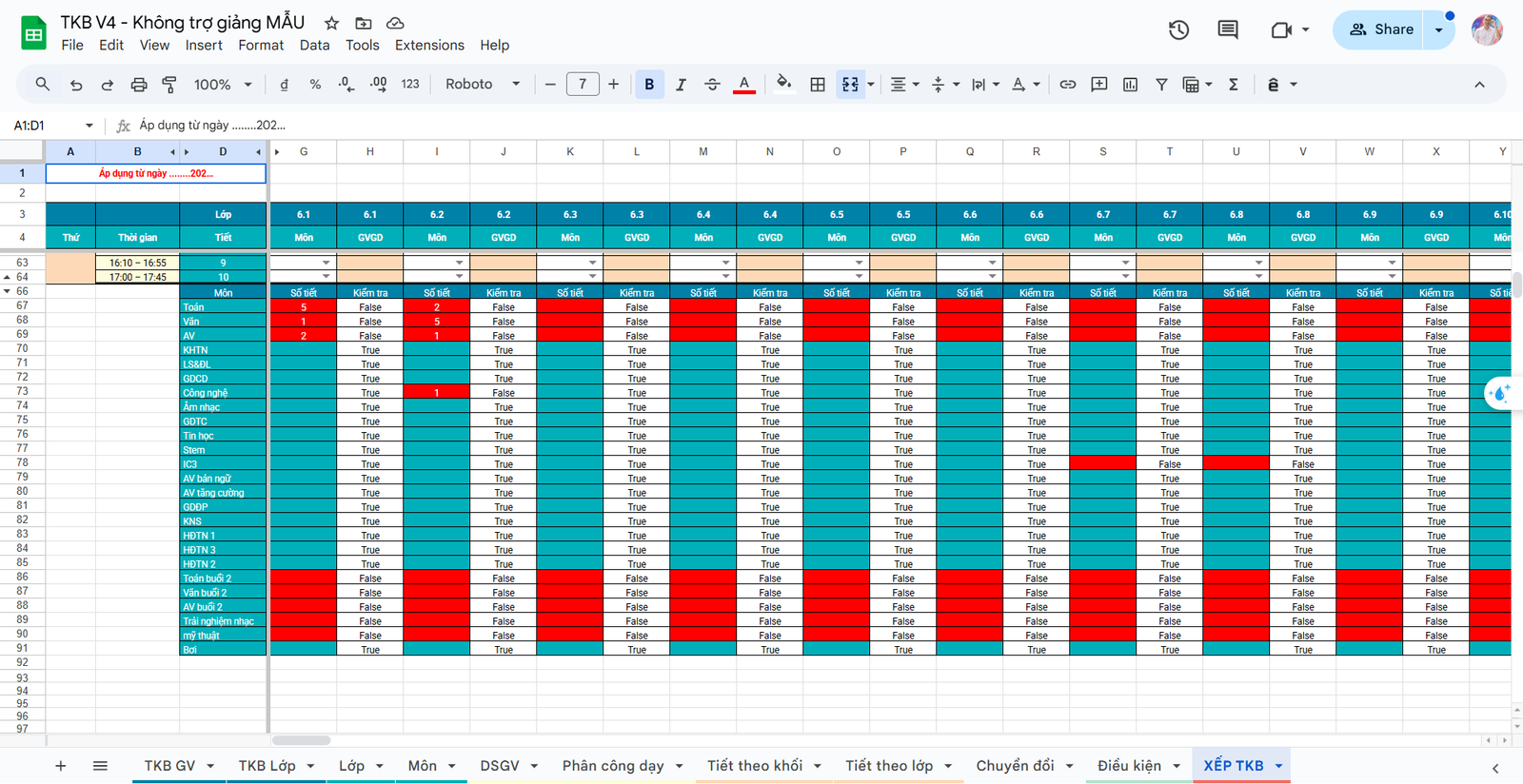The width and height of the screenshot is (1523, 784).
Task: Open more number formats (123)
Action: [410, 85]
